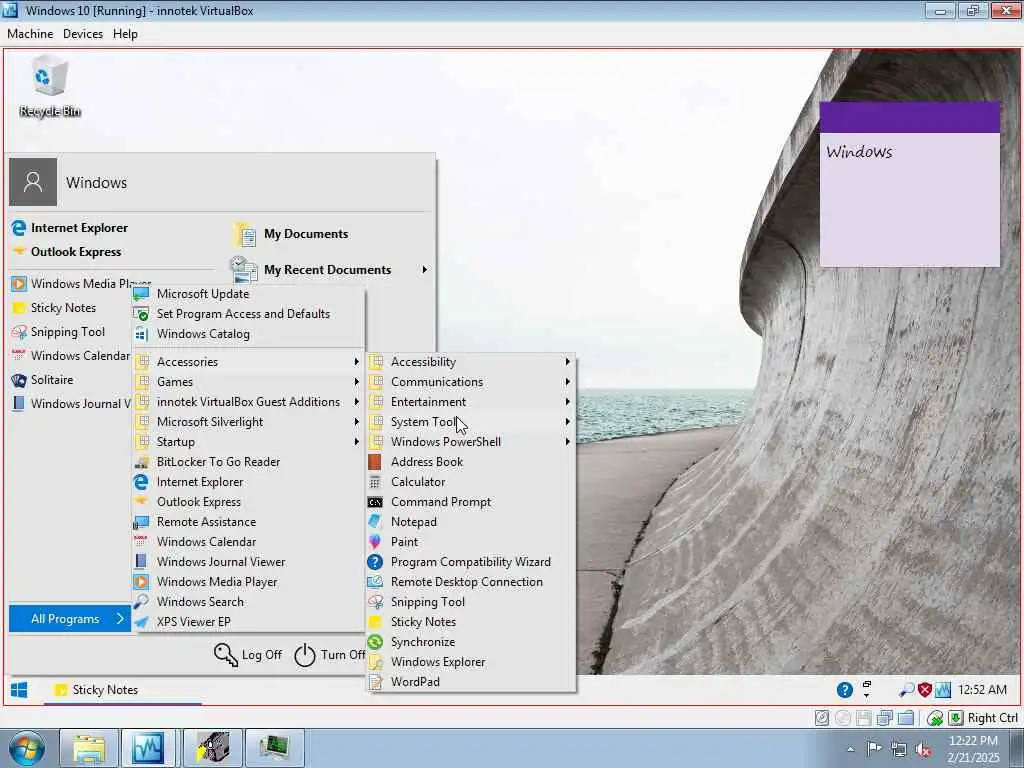Screen dimensions: 1024x768
Task: Open the Recycle Bin desktop icon
Action: click(x=49, y=86)
